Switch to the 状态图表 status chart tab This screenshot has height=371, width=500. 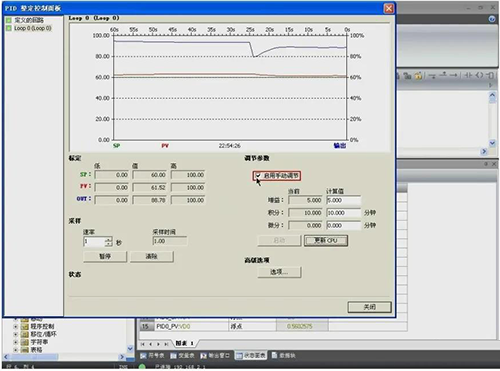(x=251, y=356)
